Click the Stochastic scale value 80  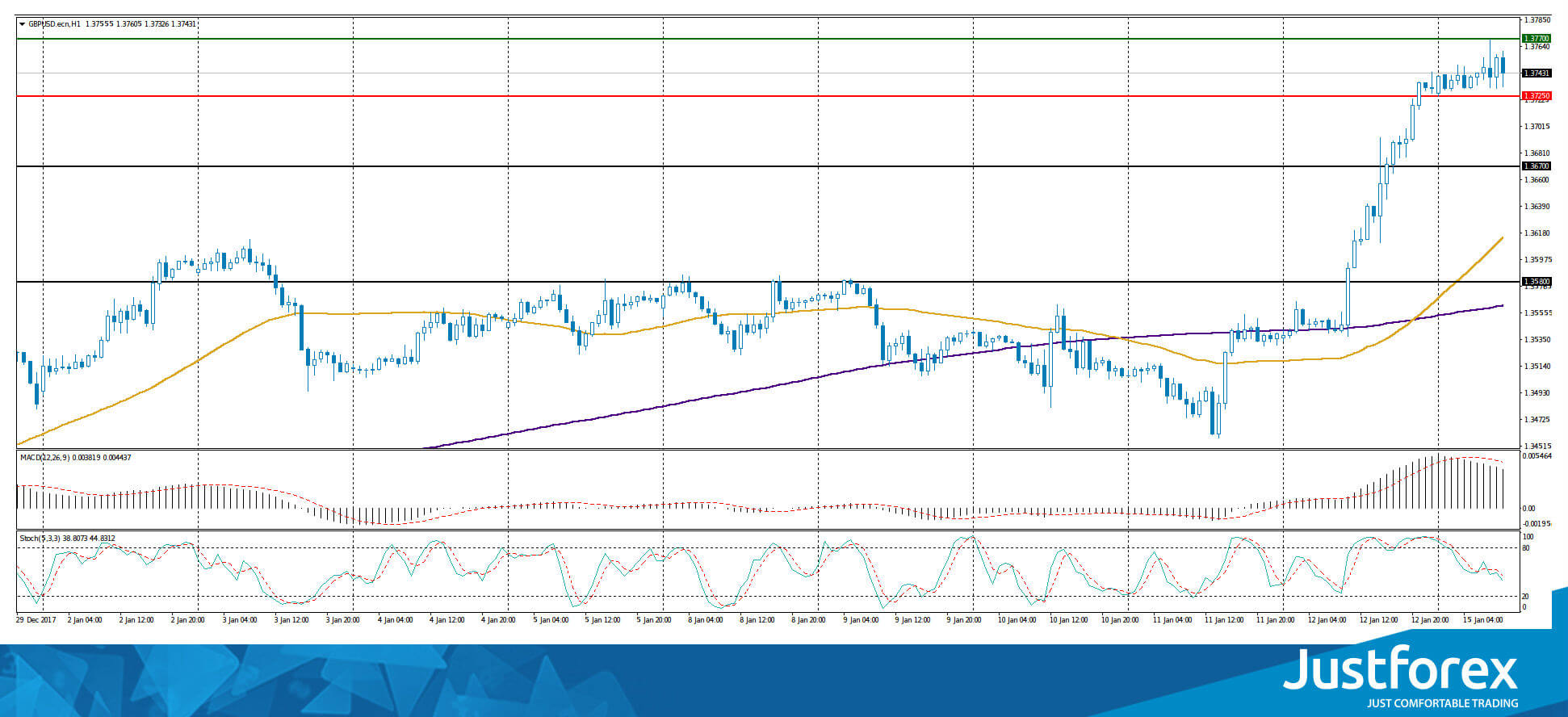(x=1526, y=548)
